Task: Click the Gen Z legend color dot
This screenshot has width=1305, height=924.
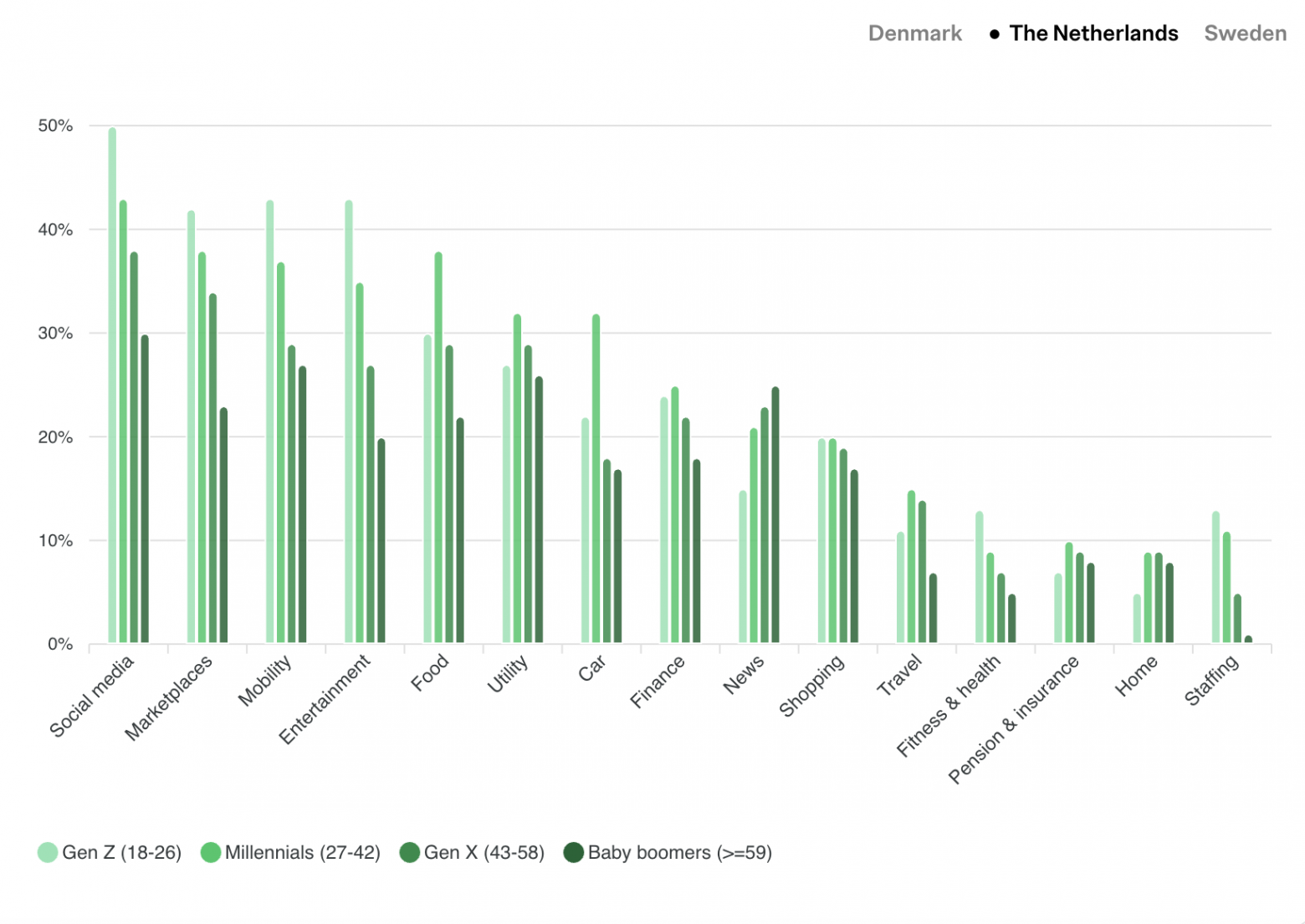Action: click(48, 852)
